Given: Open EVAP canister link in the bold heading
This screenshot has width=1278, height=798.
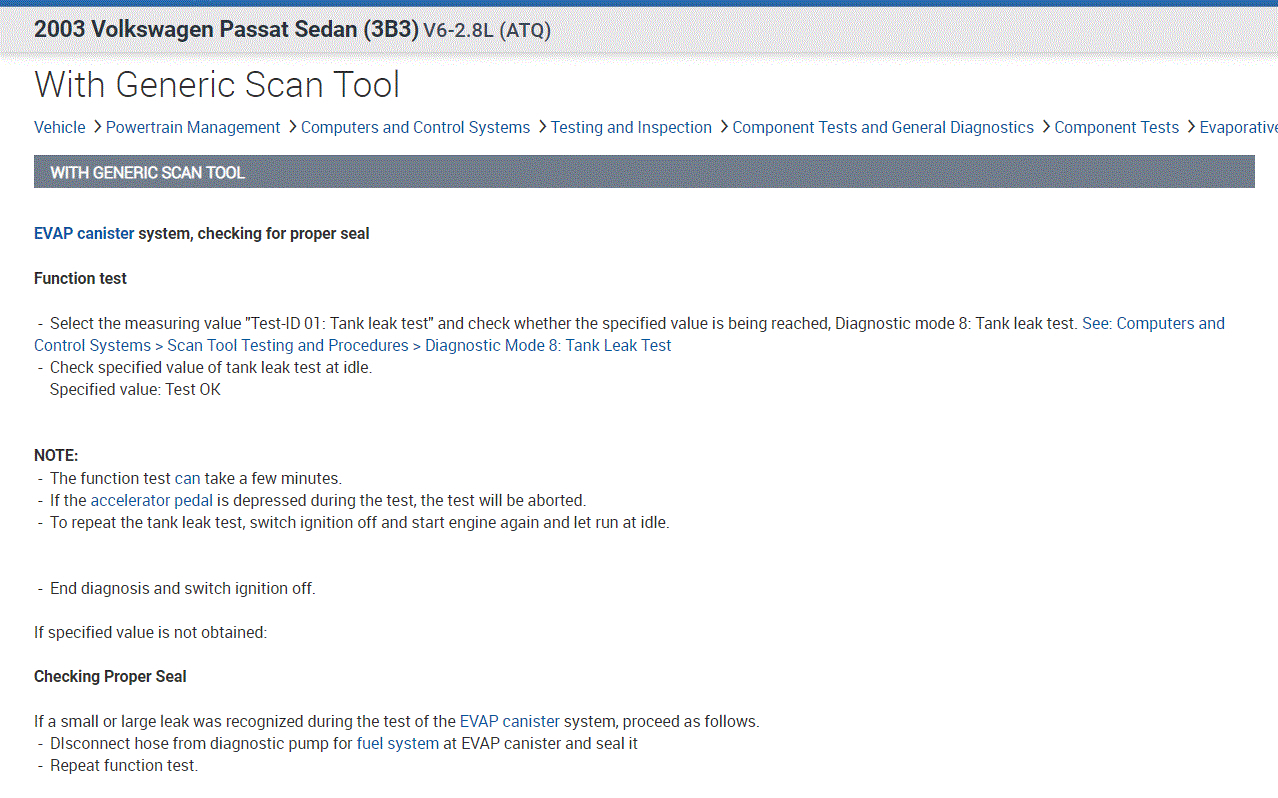Looking at the screenshot, I should coord(84,233).
